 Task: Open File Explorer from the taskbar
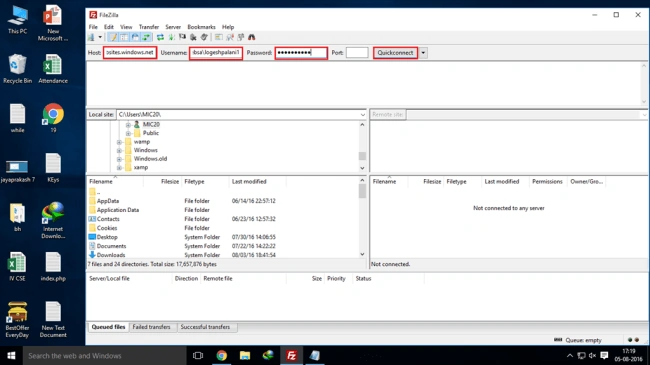(x=245, y=355)
